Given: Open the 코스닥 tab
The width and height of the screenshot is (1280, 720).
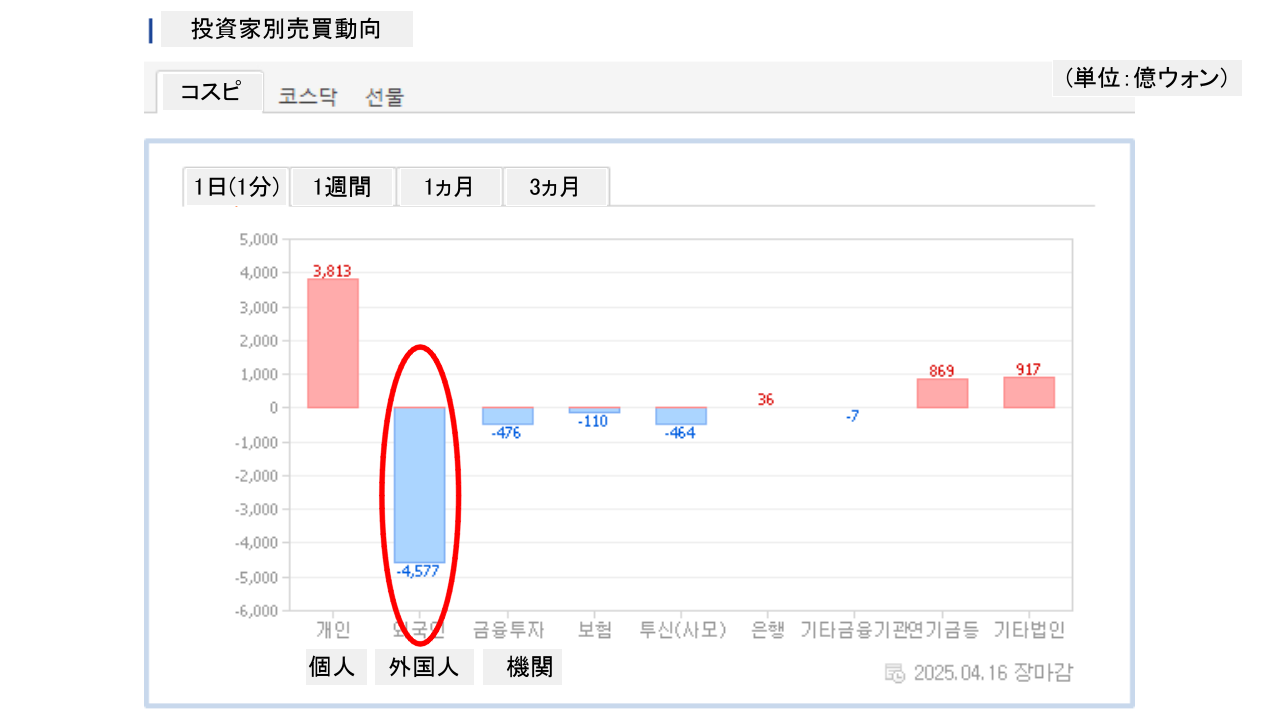Looking at the screenshot, I should [x=308, y=97].
